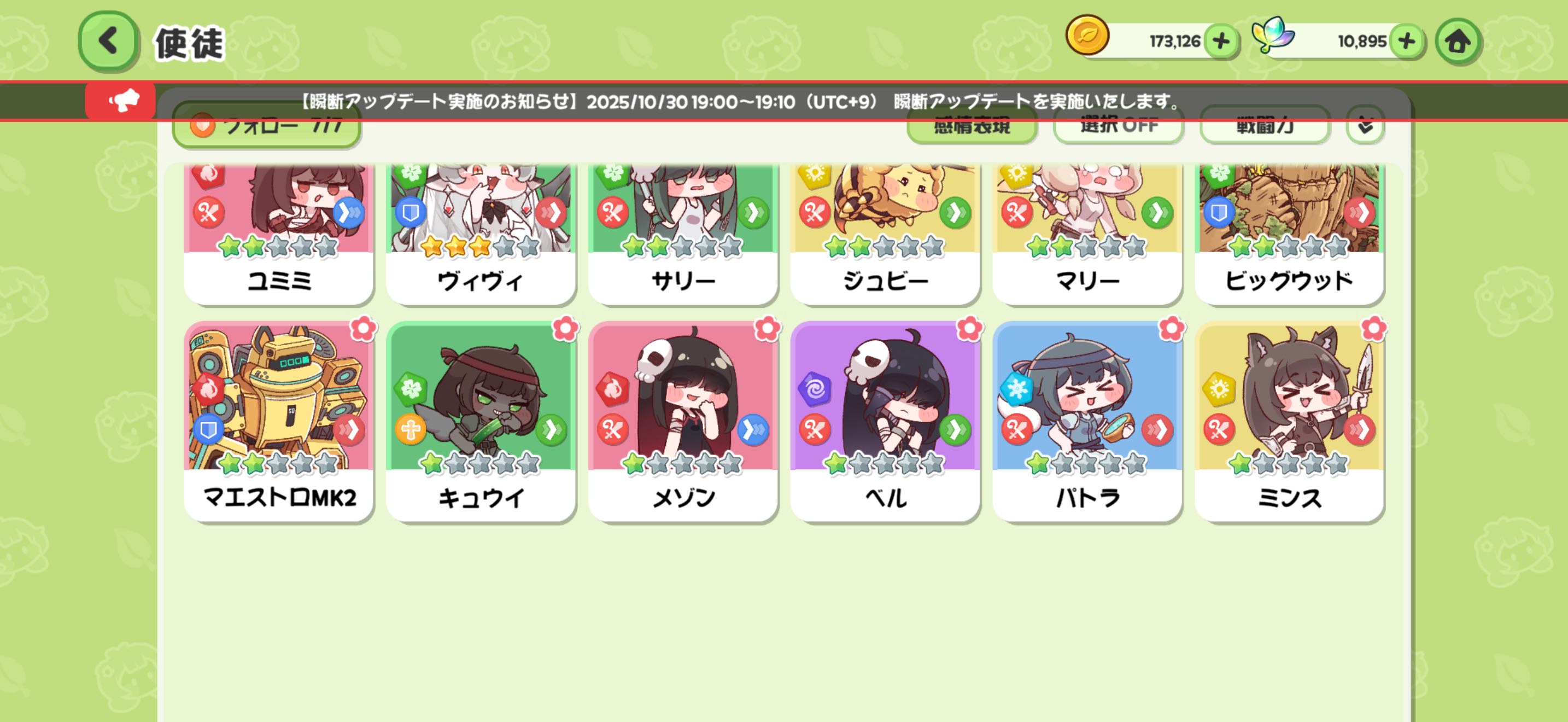The height and width of the screenshot is (722, 1568).
Task: Open the パトラ character card
Action: click(x=1087, y=421)
